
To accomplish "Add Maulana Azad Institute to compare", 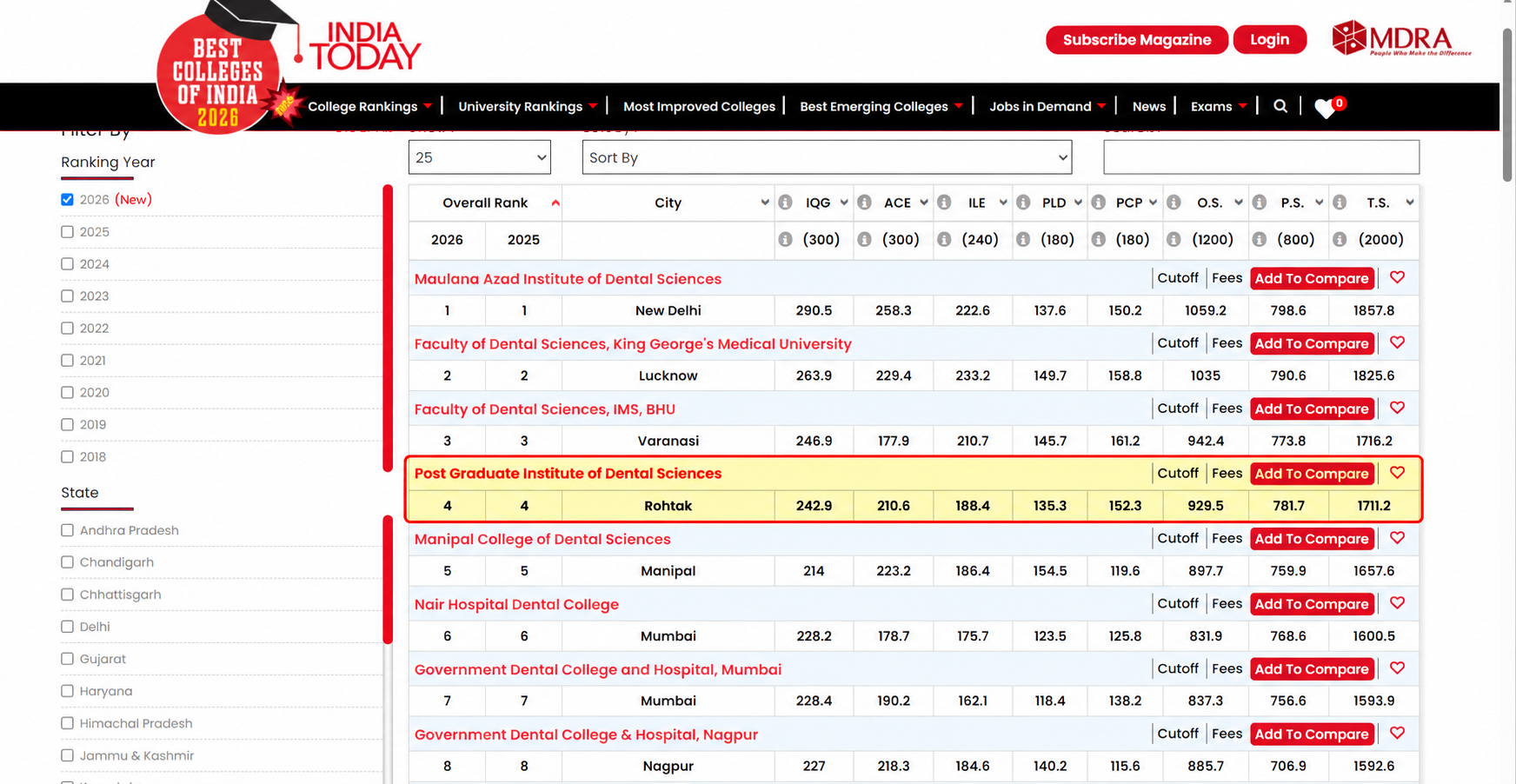I will tap(1312, 278).
